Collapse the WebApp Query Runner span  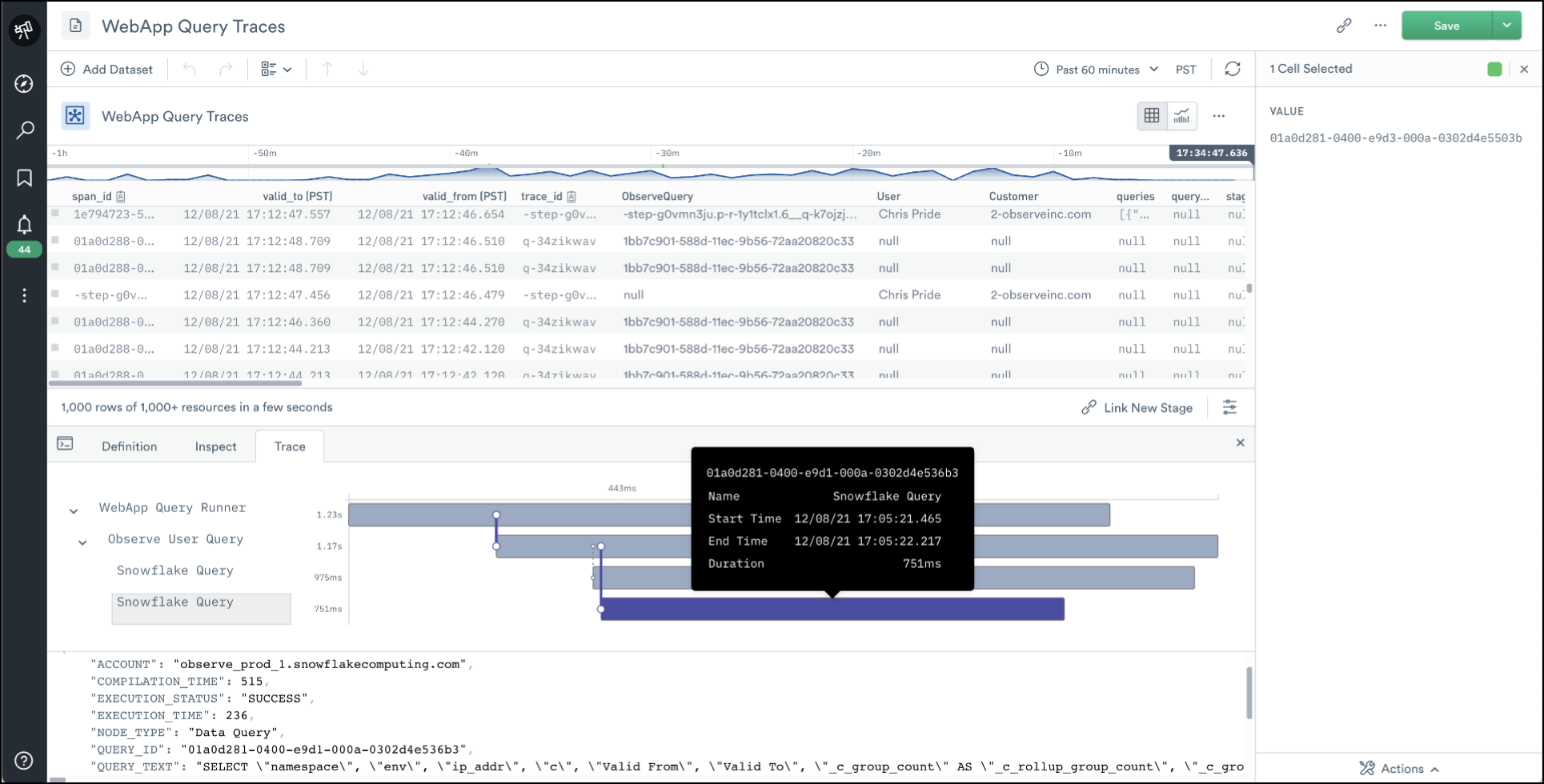74,510
